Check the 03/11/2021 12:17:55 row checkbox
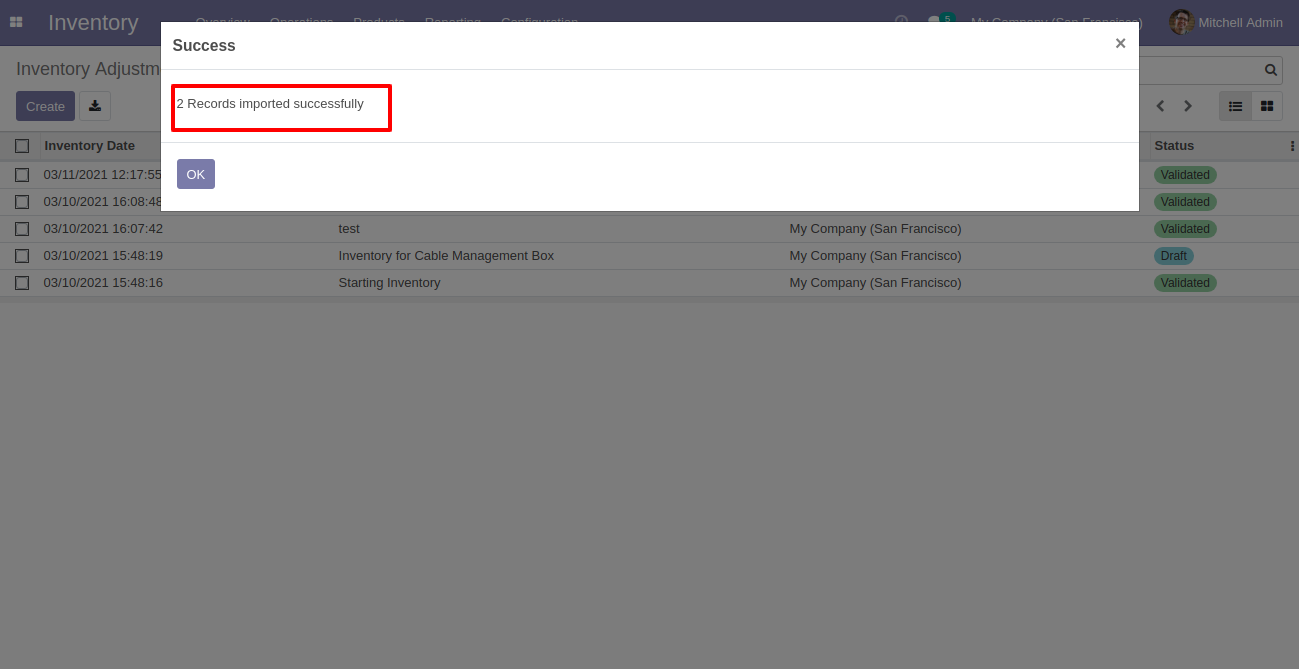The width and height of the screenshot is (1299, 669). [x=22, y=175]
